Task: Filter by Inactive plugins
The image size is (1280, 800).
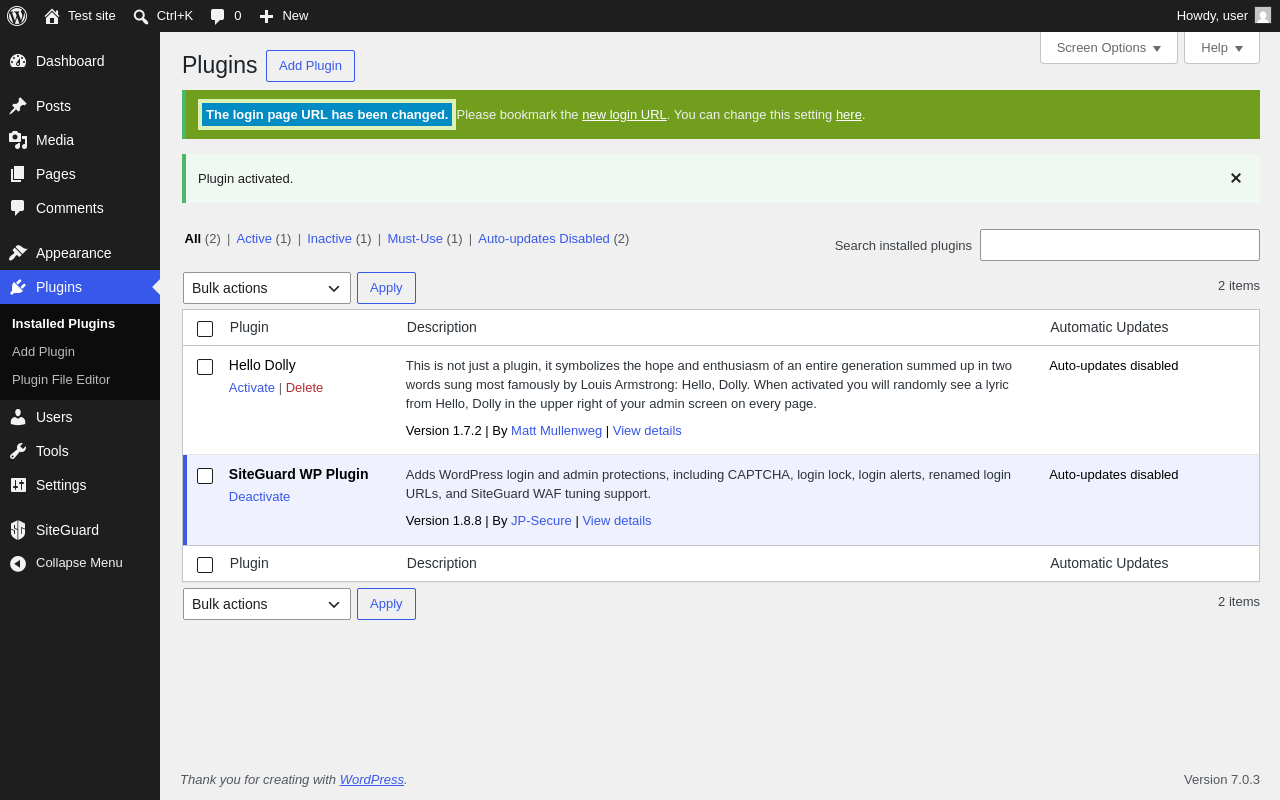Action: coord(329,238)
